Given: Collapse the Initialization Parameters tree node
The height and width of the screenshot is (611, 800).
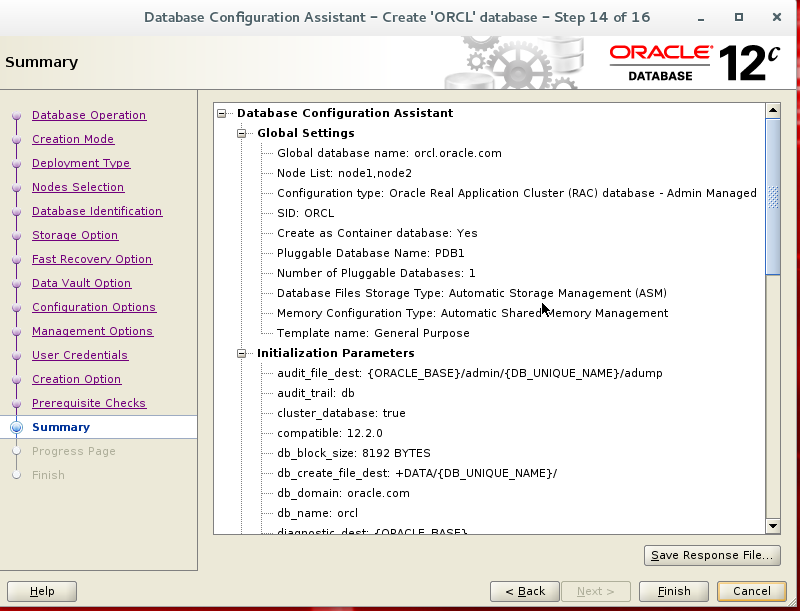Looking at the screenshot, I should click(x=241, y=353).
